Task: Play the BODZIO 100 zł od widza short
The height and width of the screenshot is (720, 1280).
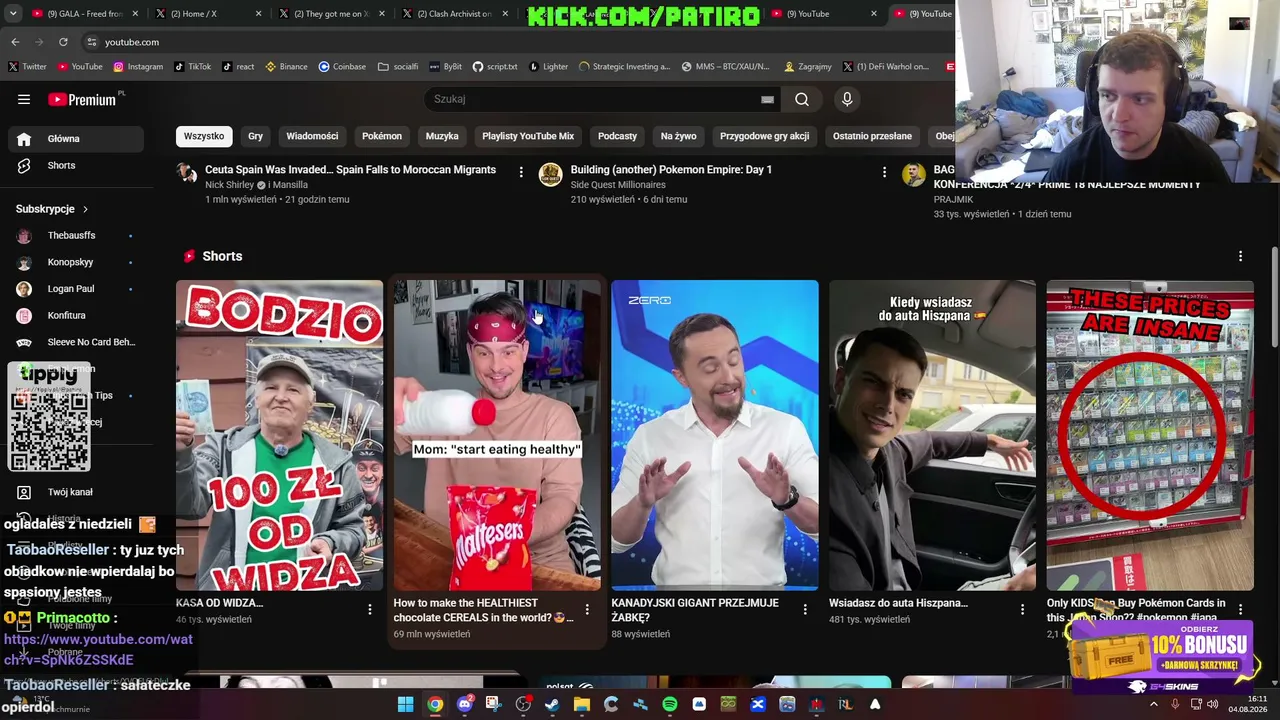Action: (x=279, y=436)
